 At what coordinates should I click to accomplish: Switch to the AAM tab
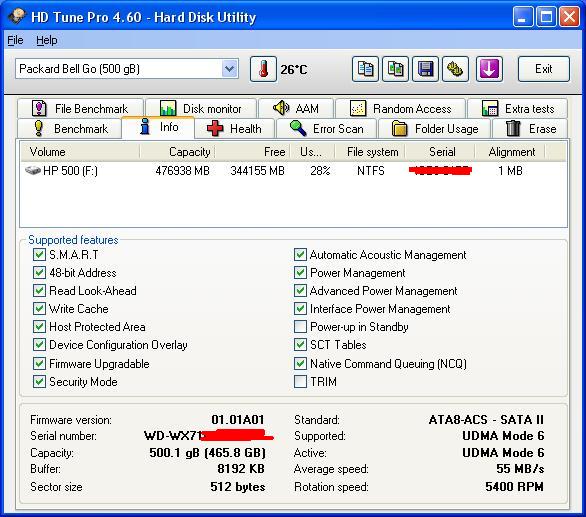pos(296,109)
